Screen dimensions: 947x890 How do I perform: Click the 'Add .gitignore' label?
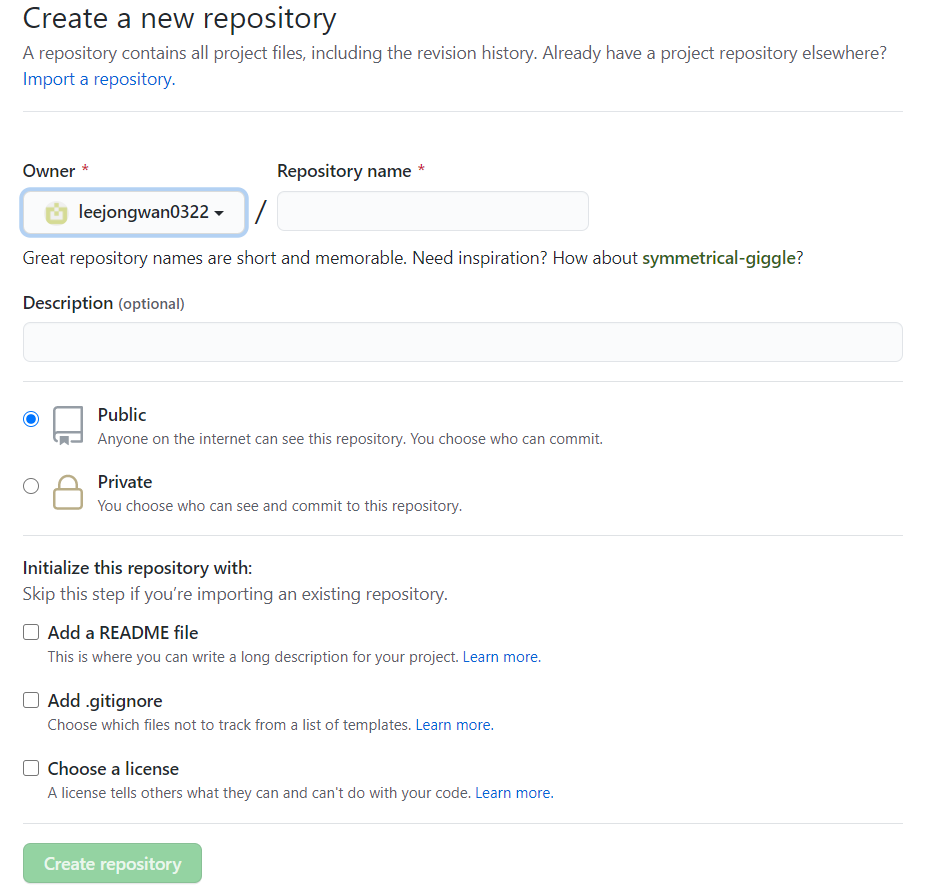[x=105, y=701]
